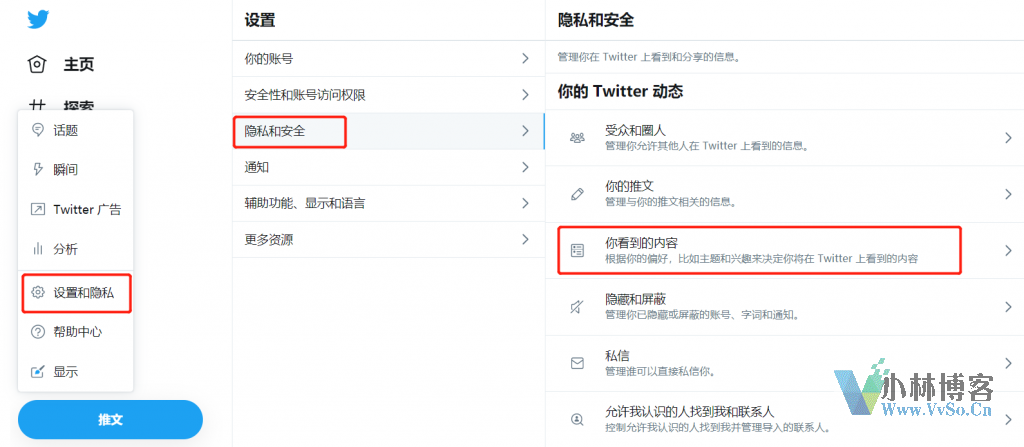Open 设置和隐私 from the menu
Screen dimensions: 1024x447
coord(76,293)
